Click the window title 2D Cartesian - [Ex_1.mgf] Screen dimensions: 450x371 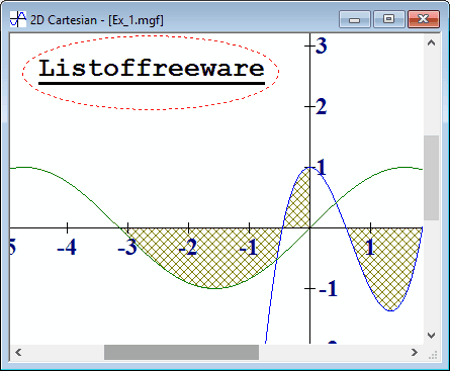[x=97, y=20]
